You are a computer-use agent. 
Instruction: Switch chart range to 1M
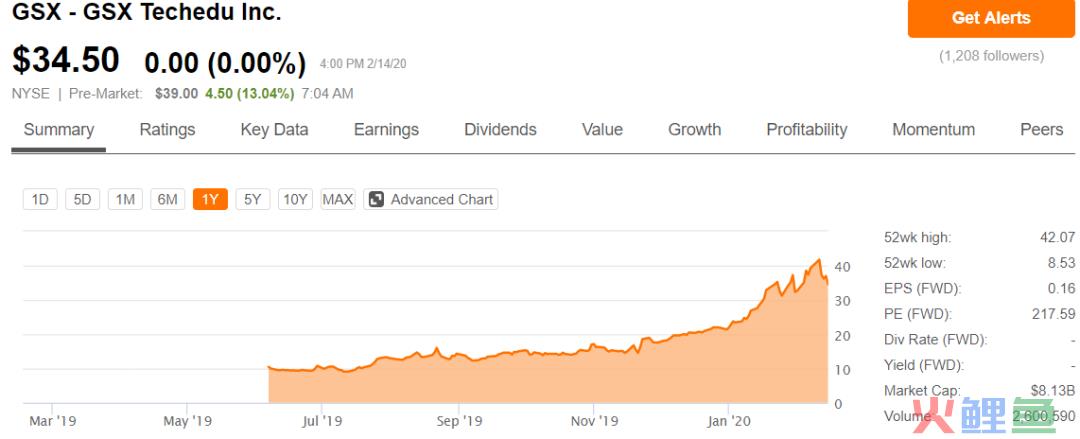pos(125,199)
